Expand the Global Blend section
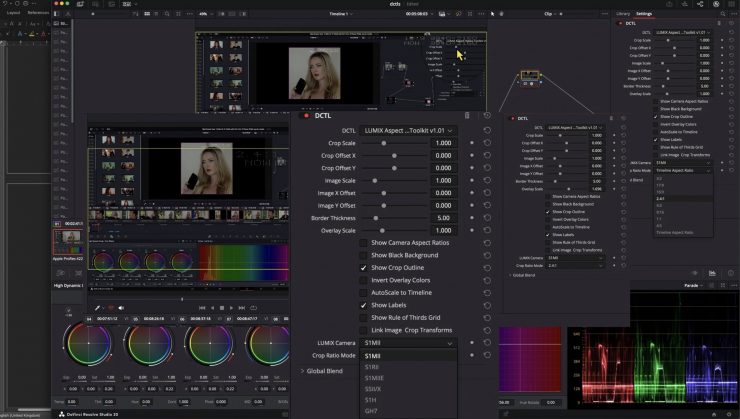Viewport: 740px width, 419px height. 303,371
